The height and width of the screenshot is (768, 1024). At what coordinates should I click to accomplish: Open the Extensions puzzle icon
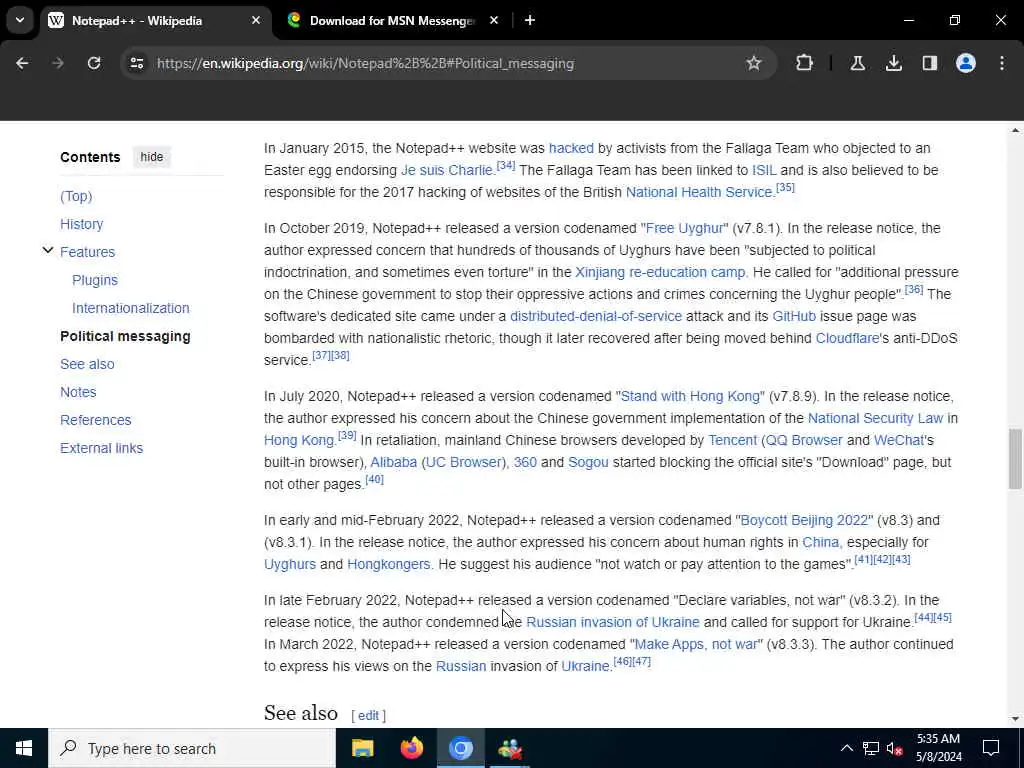805,63
